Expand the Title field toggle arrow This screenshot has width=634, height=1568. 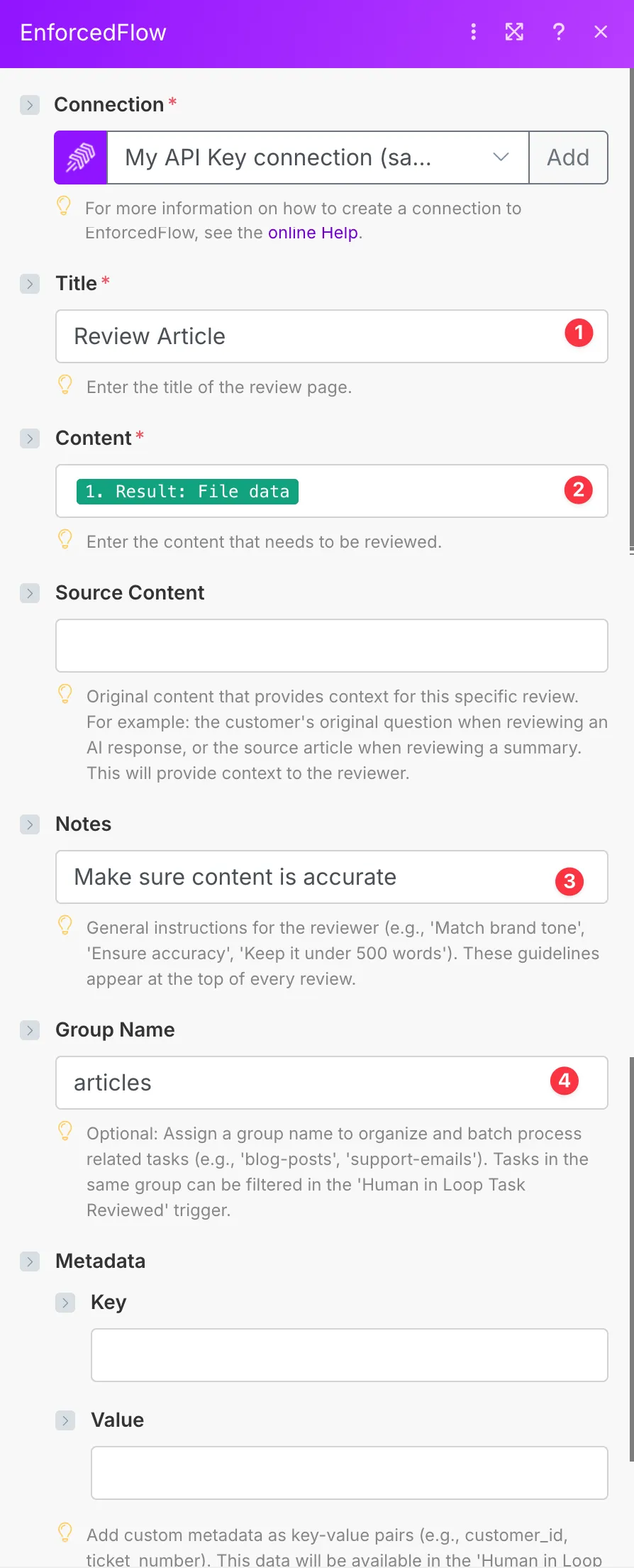click(x=30, y=285)
